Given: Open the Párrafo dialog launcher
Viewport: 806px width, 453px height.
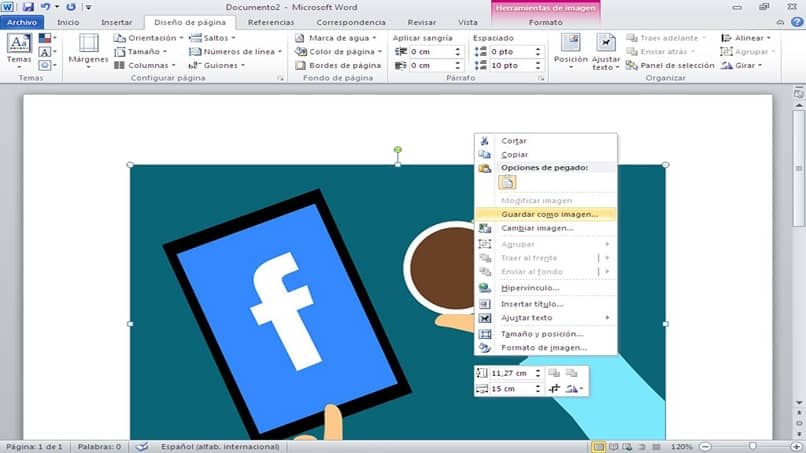Looking at the screenshot, I should point(541,78).
